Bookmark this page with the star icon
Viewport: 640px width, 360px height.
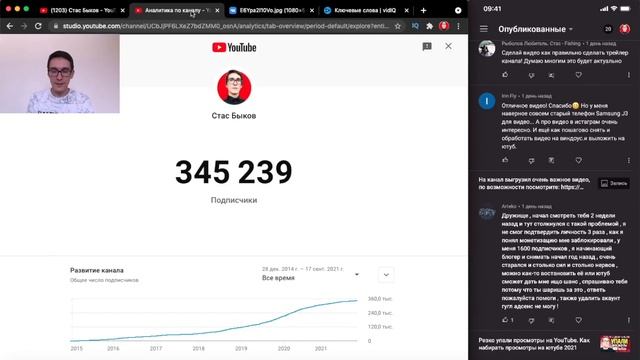(x=398, y=26)
